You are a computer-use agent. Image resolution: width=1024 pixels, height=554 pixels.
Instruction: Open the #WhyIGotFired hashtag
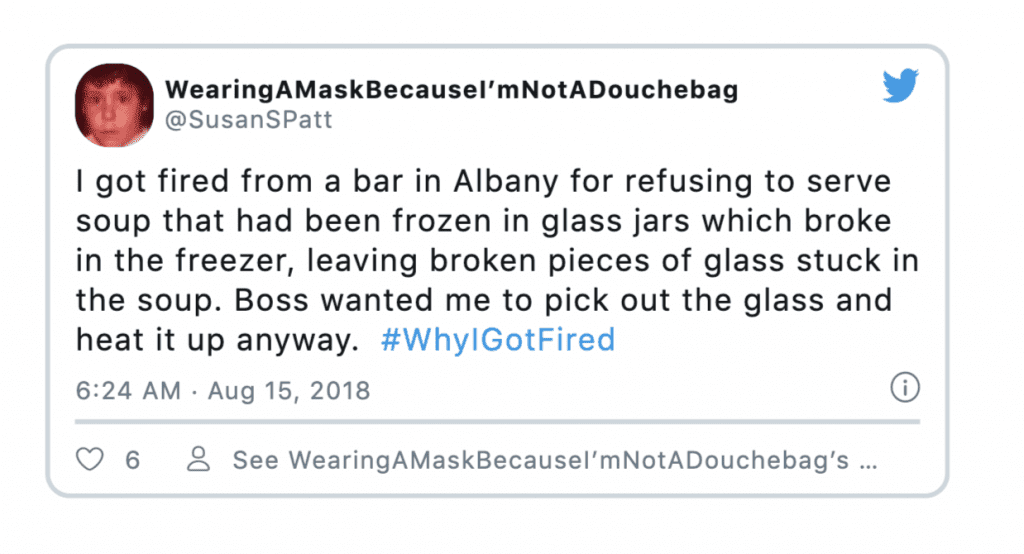click(498, 340)
